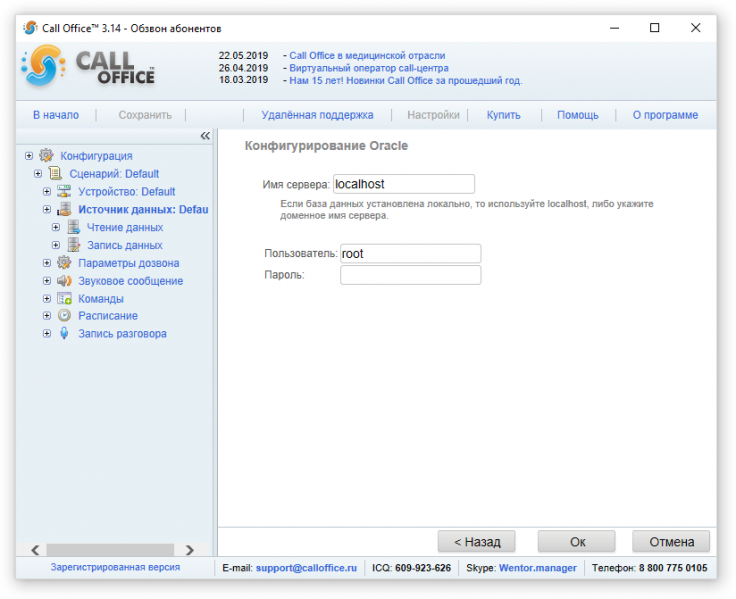Select Запись данных tree item
This screenshot has width=736, height=599.
coord(125,245)
